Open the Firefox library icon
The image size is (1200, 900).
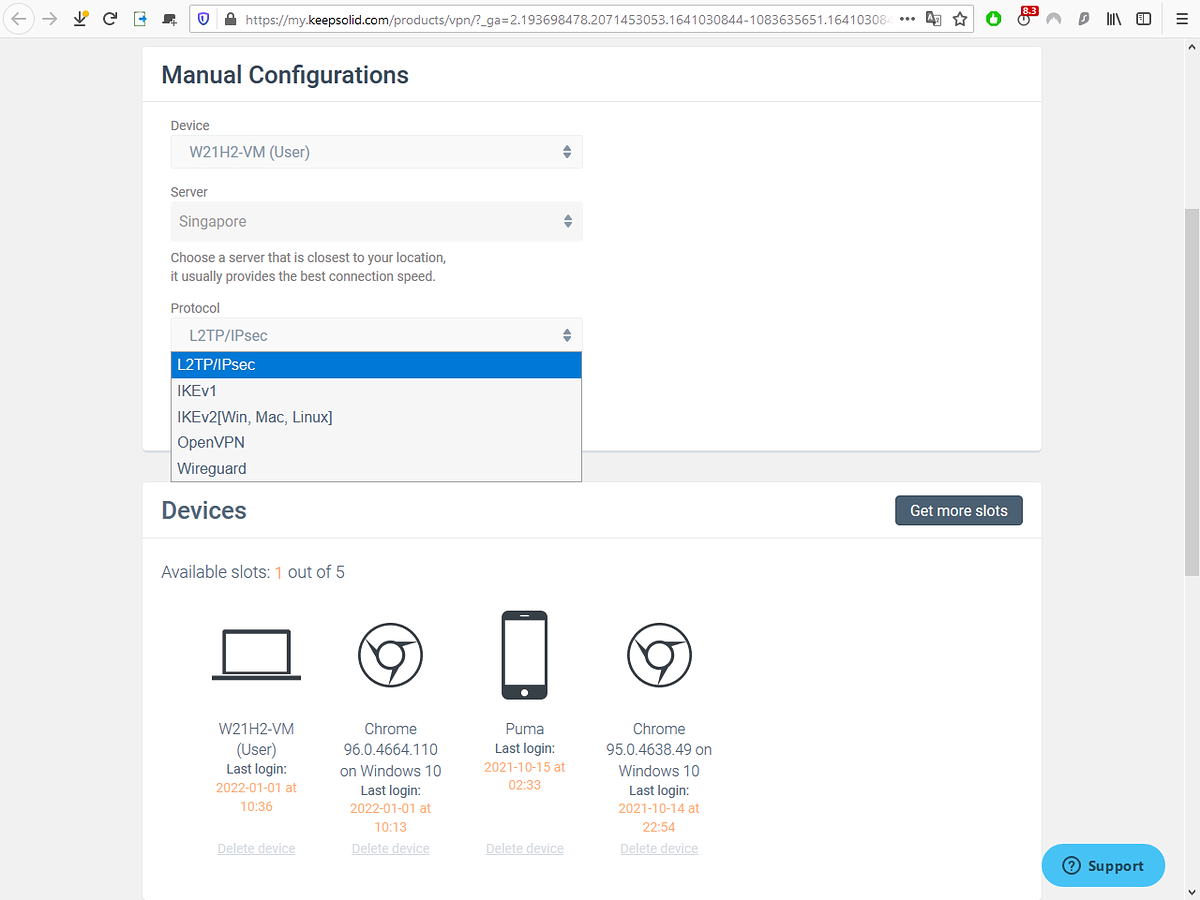(1114, 18)
